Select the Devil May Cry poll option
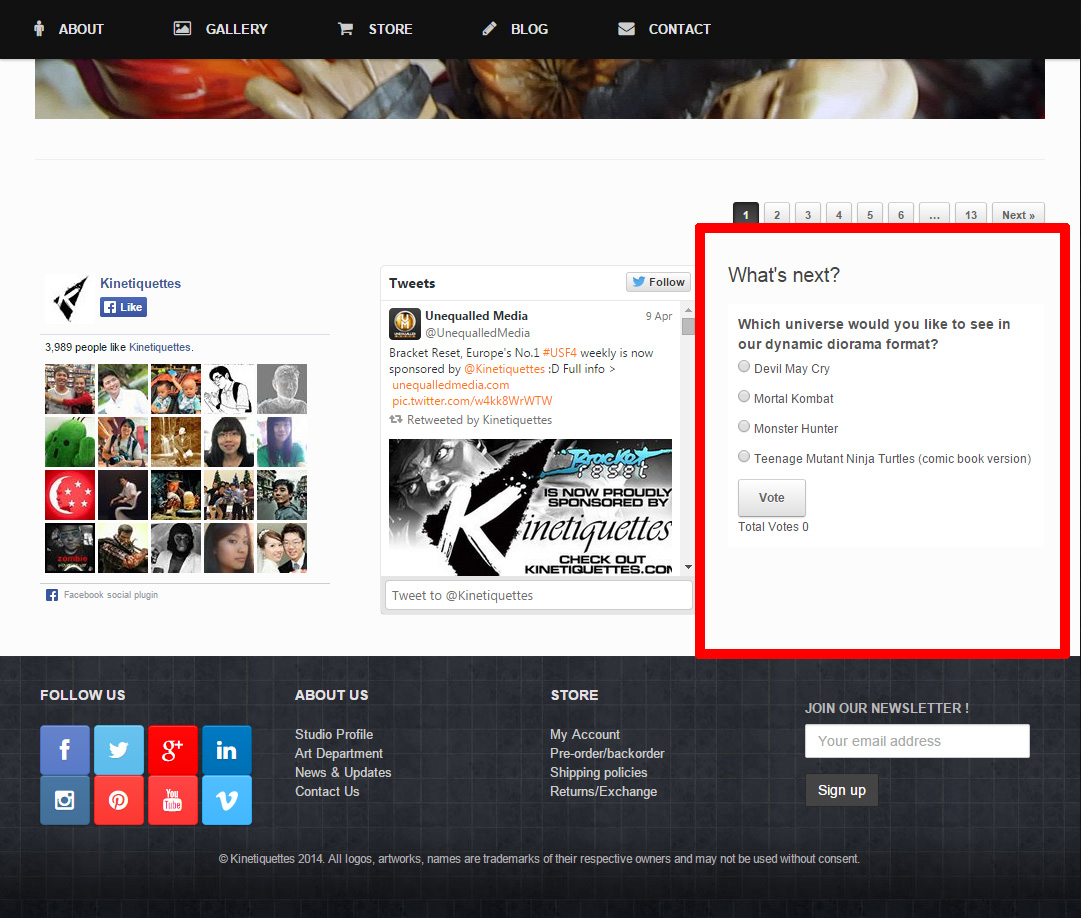This screenshot has width=1081, height=918. [744, 367]
